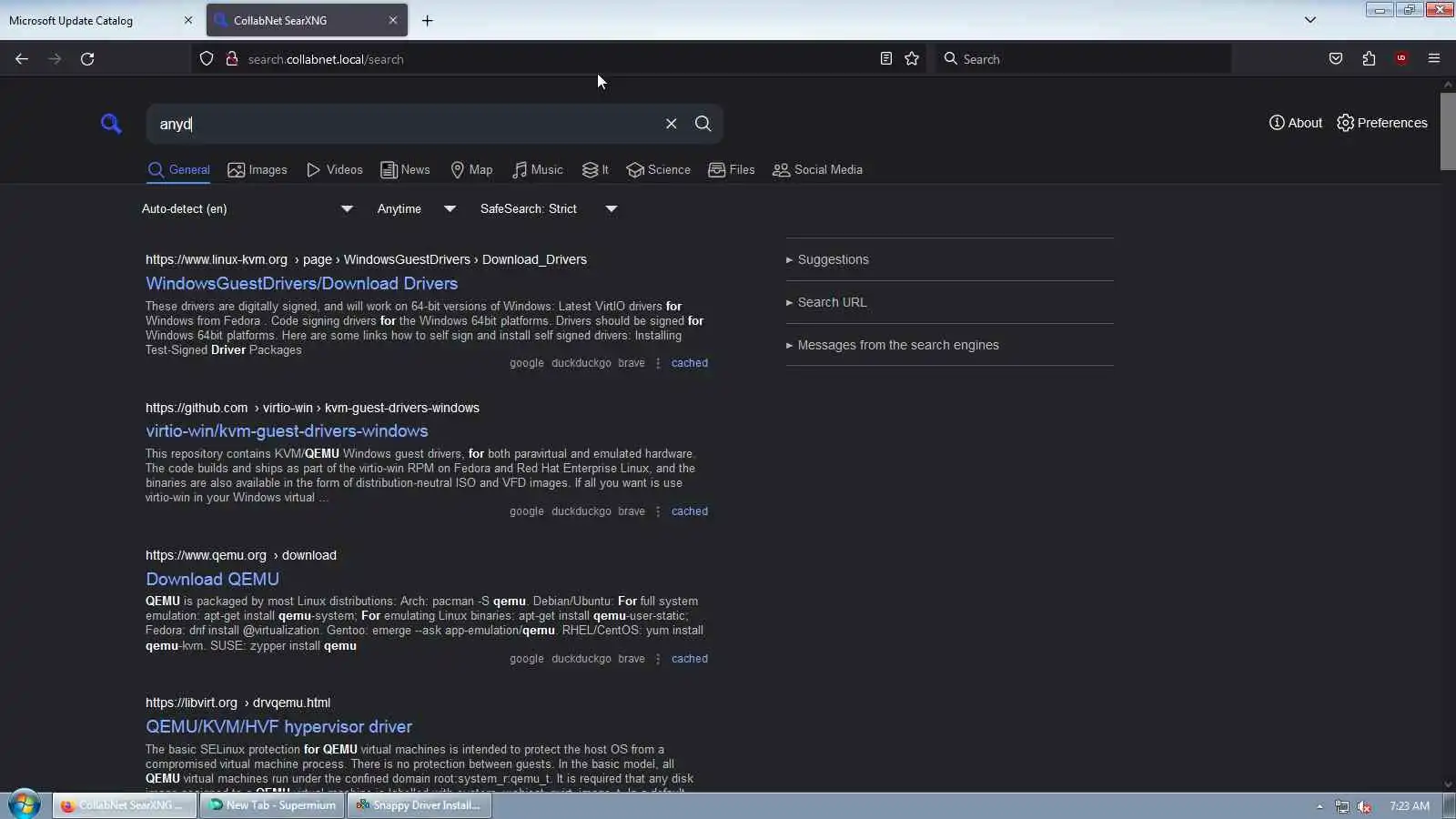Screen dimensions: 1456x819
Task: Open the Anytime time range dropdown
Action: click(417, 209)
